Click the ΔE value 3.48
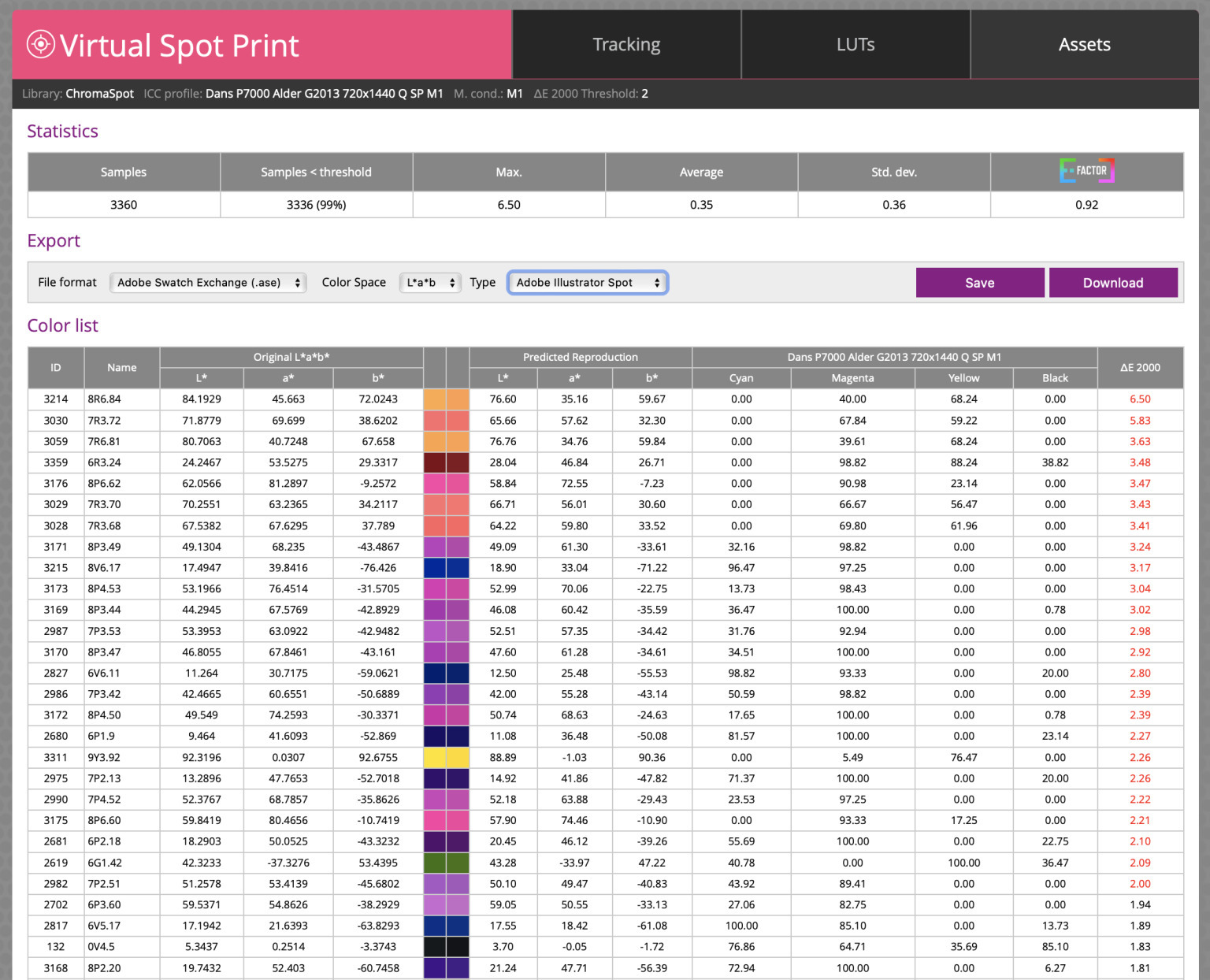Image resolution: width=1210 pixels, height=980 pixels. click(x=1140, y=462)
